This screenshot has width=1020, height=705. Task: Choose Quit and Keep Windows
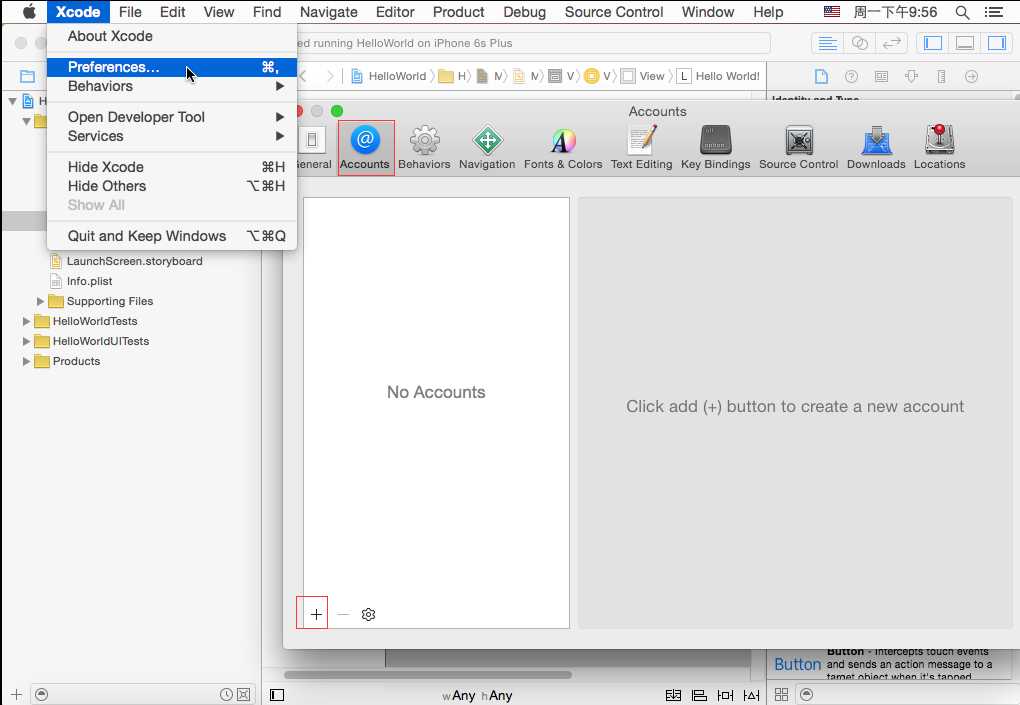pos(172,236)
